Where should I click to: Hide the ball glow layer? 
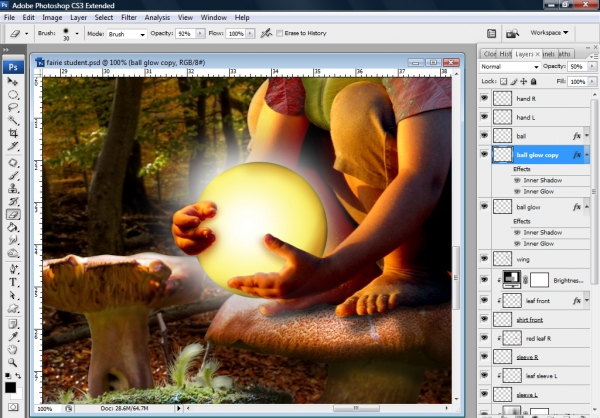(x=484, y=206)
